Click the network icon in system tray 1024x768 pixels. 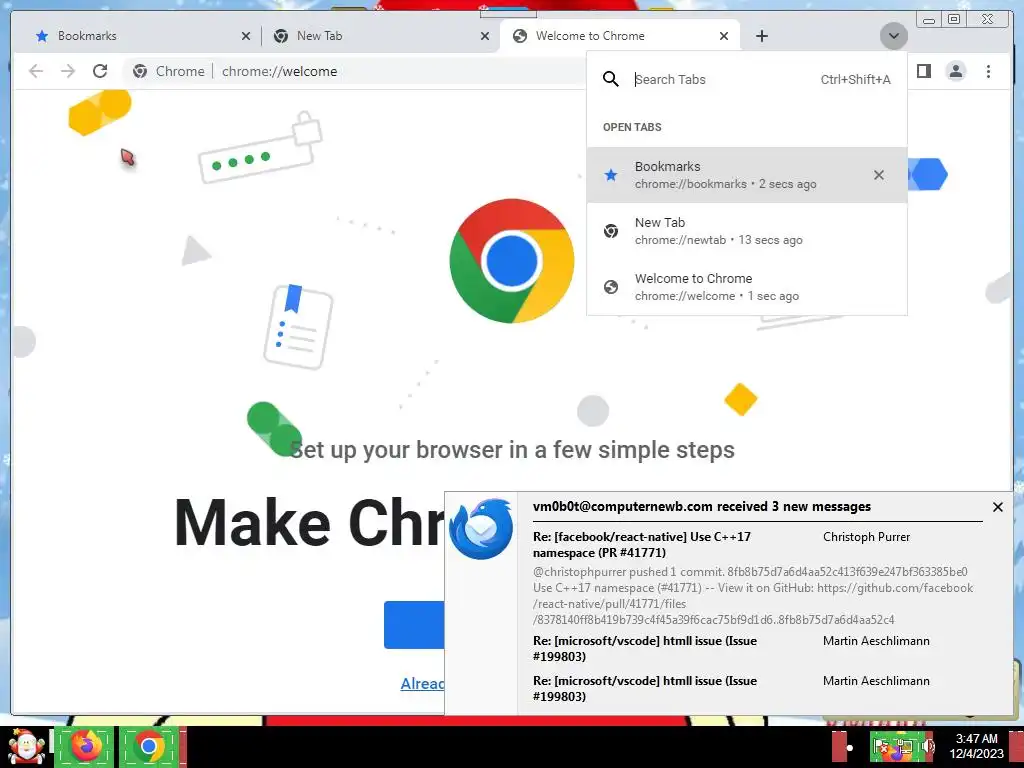click(x=904, y=746)
